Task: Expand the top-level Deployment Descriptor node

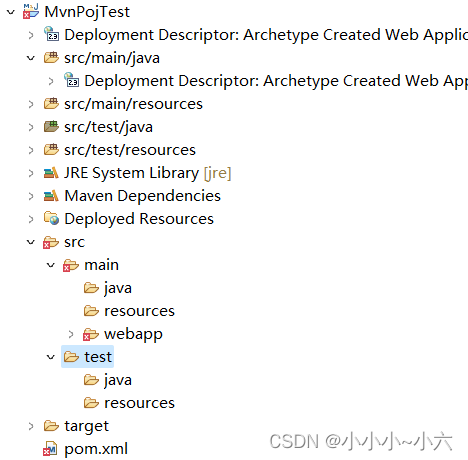Action: pos(31,35)
